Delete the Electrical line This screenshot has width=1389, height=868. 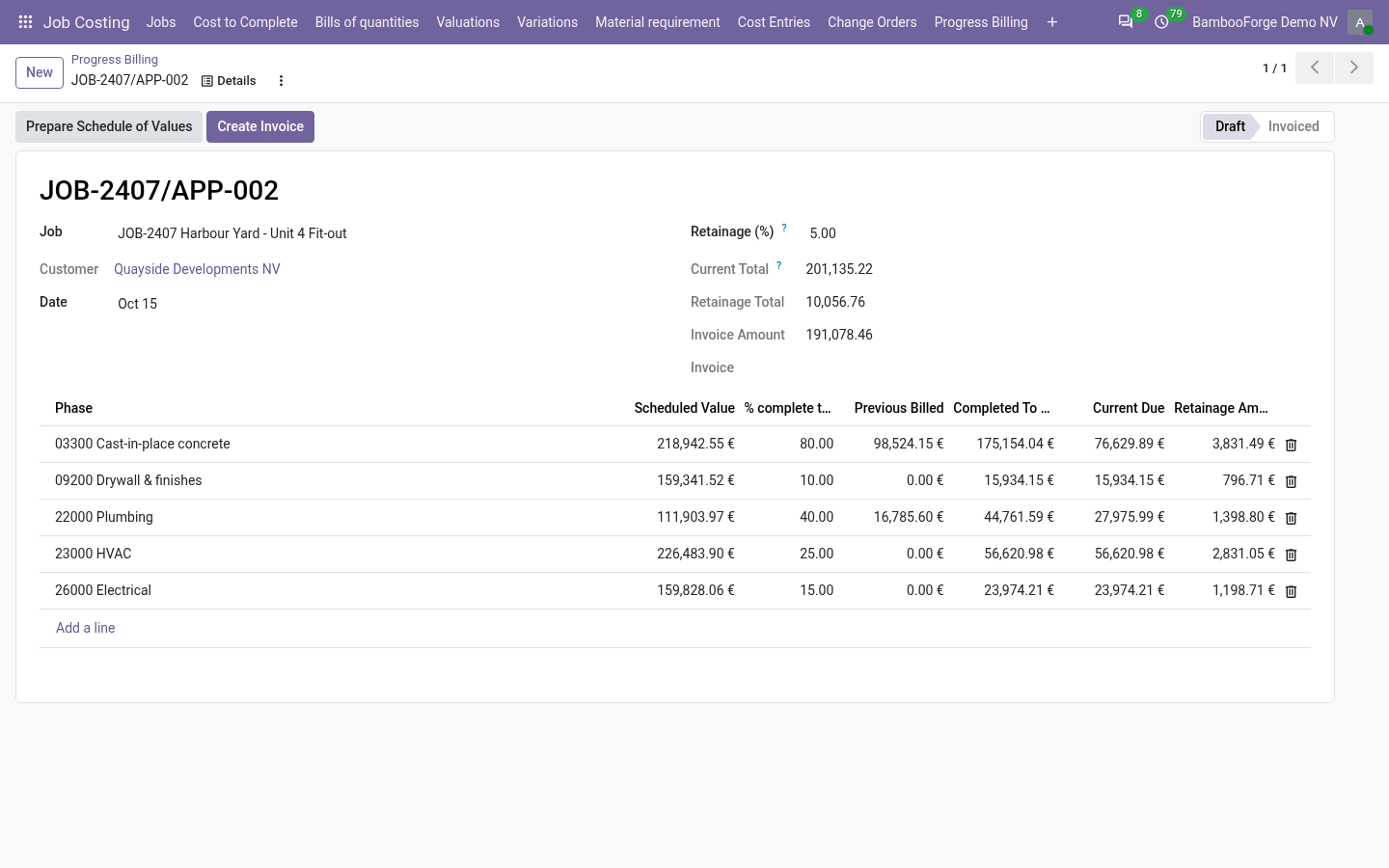point(1291,591)
